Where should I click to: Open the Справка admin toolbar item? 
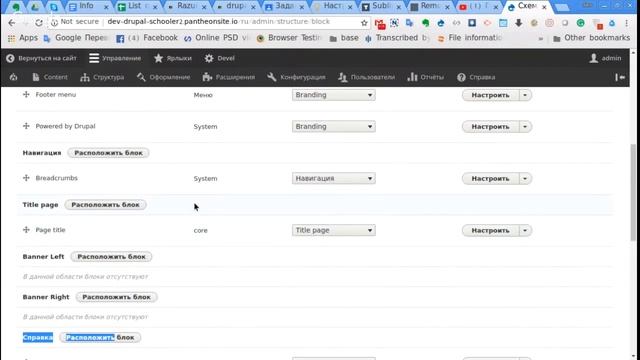[x=476, y=77]
